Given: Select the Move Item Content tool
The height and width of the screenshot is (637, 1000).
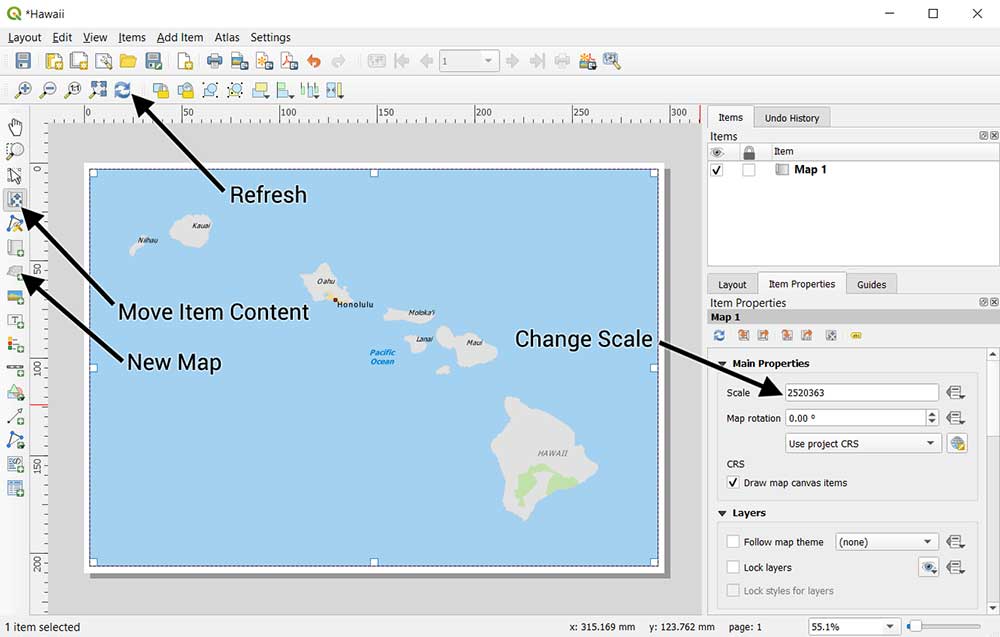Looking at the screenshot, I should click(x=15, y=200).
